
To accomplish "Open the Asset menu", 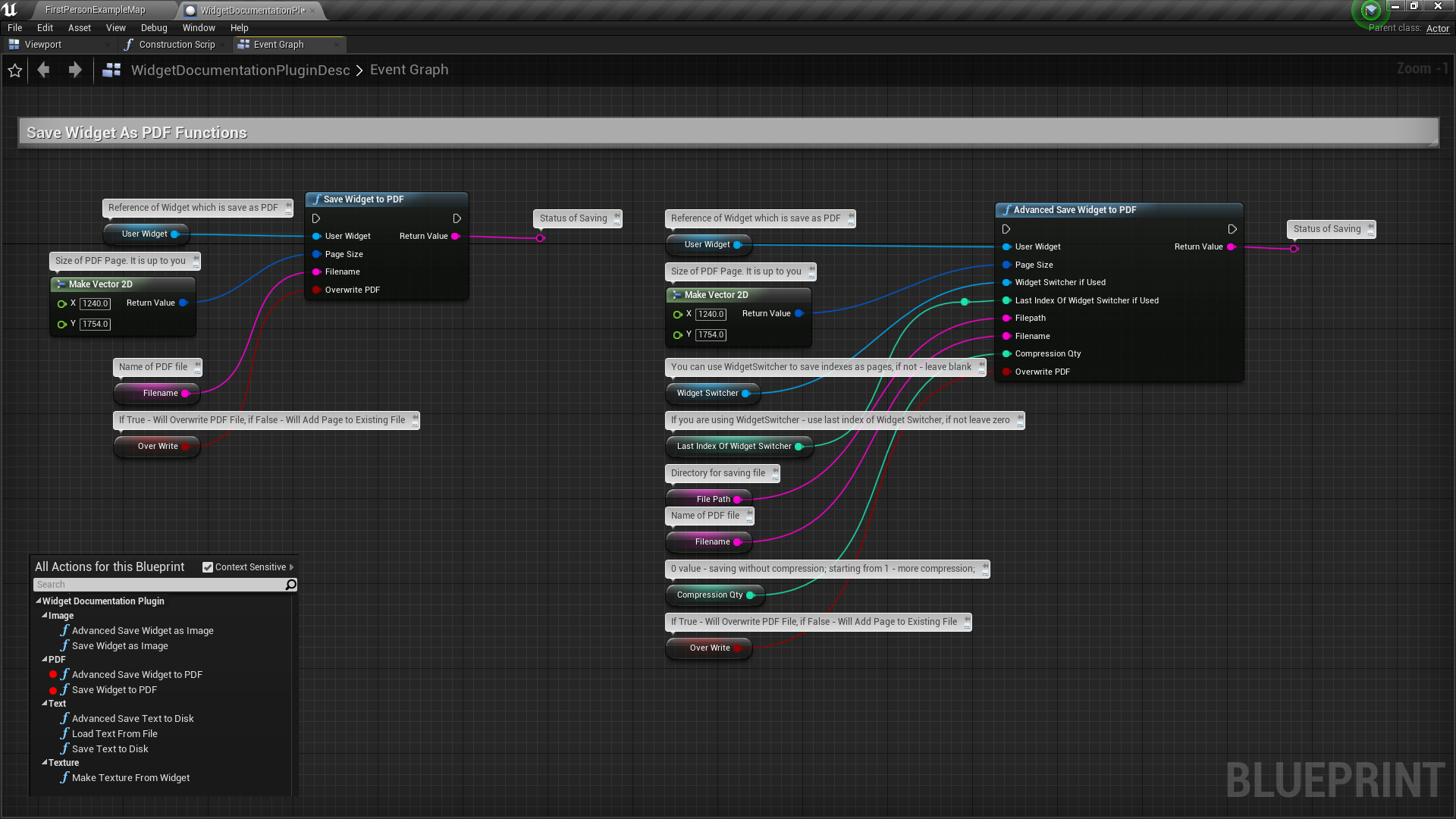I will point(80,28).
